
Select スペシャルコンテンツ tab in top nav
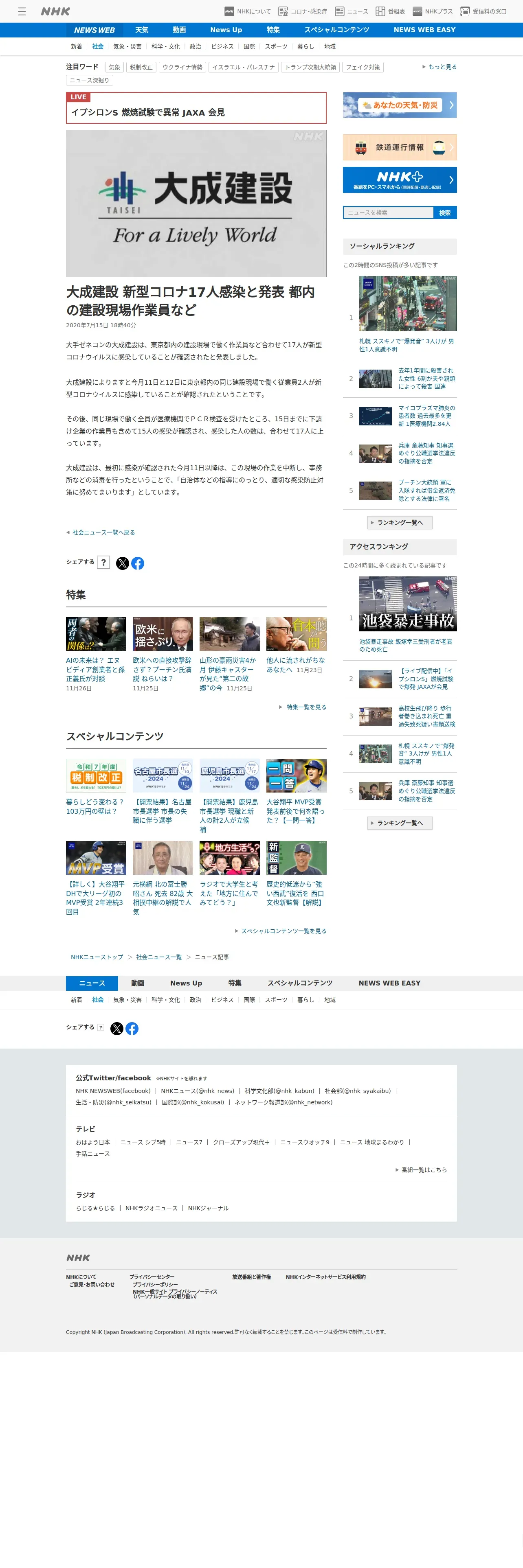tap(337, 30)
